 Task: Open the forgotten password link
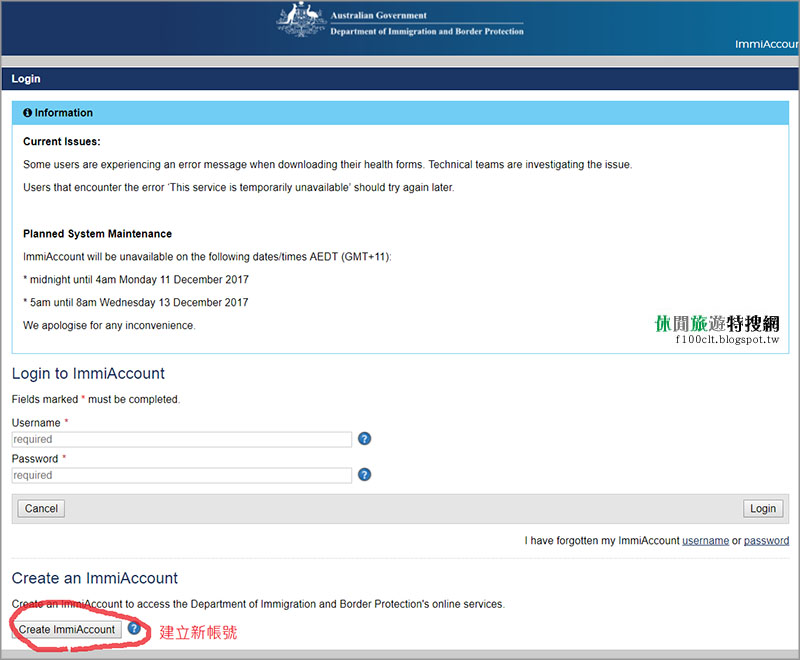click(766, 541)
